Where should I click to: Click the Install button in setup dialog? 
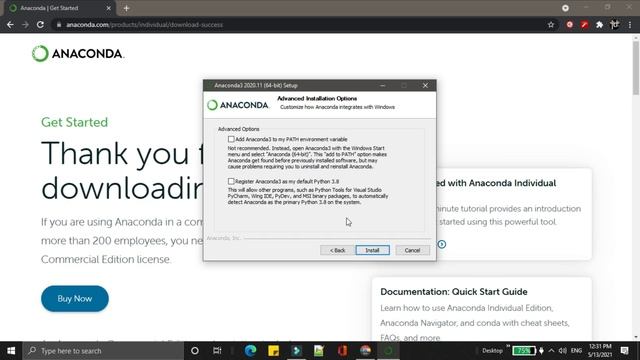pyautogui.click(x=372, y=250)
